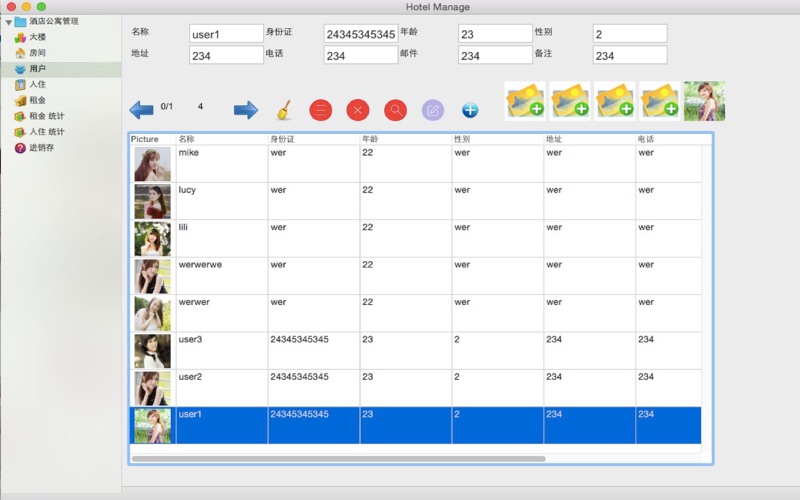Click the red X delete button
Viewport: 800px width, 500px height.
[x=358, y=110]
